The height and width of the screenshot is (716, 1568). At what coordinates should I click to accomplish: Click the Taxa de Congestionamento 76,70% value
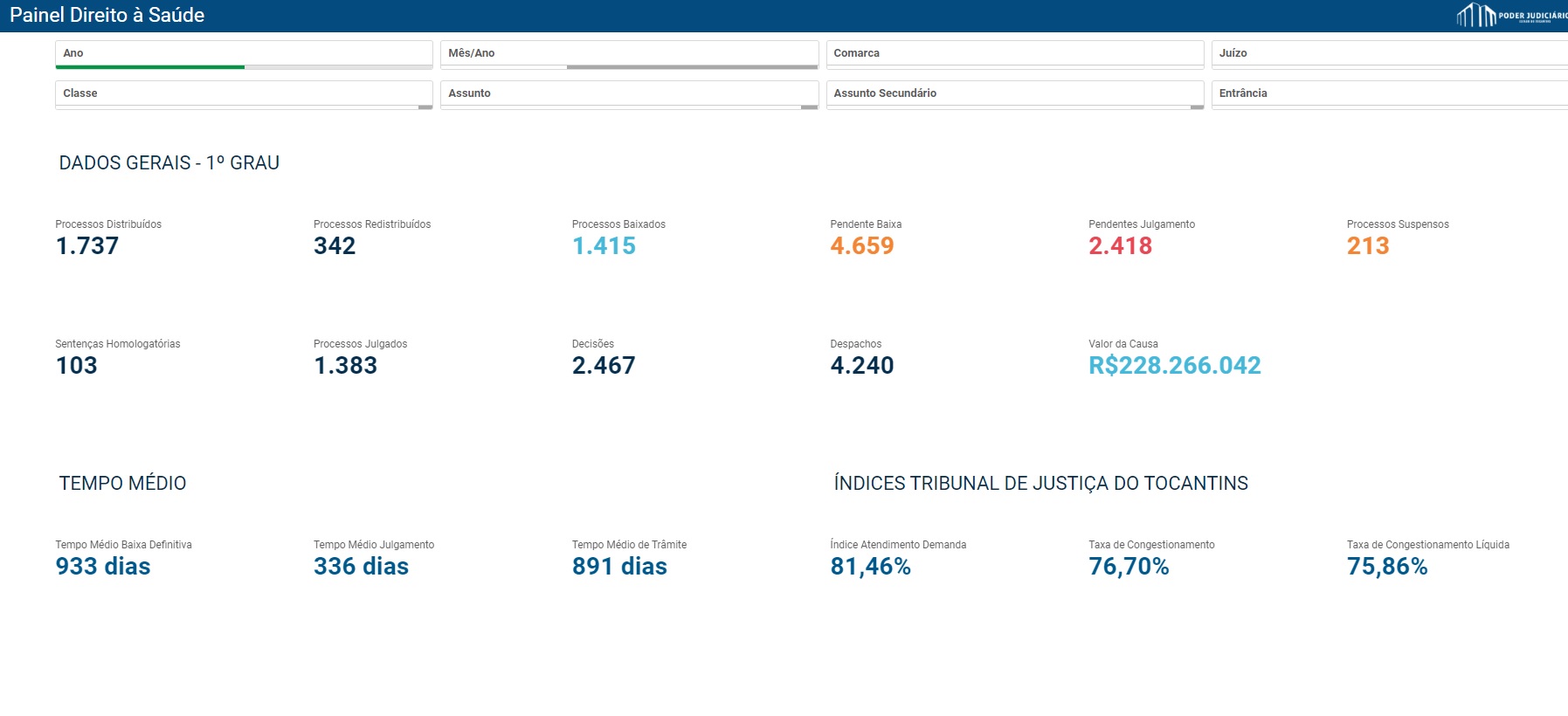[x=1129, y=567]
